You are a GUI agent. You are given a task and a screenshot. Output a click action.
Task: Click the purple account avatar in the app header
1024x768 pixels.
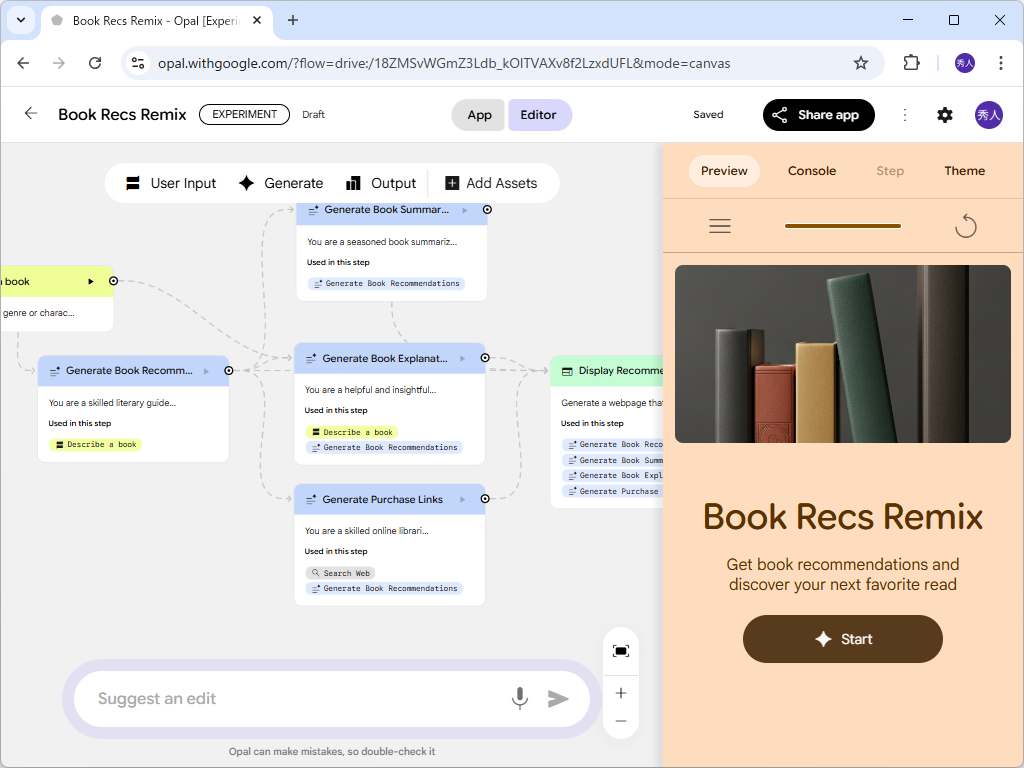click(x=988, y=115)
